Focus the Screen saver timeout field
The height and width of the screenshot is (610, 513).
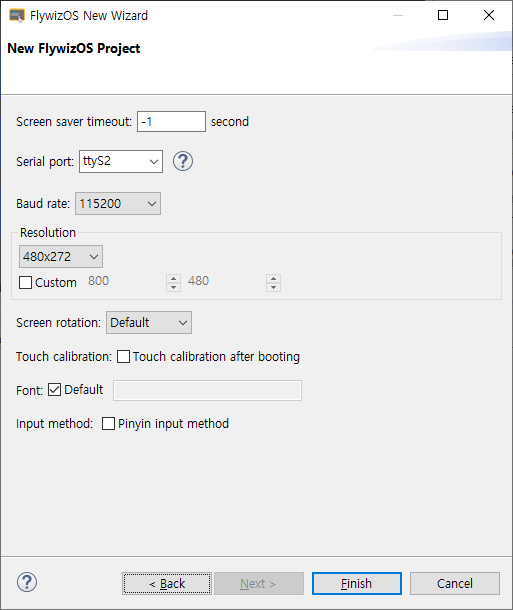tap(172, 121)
